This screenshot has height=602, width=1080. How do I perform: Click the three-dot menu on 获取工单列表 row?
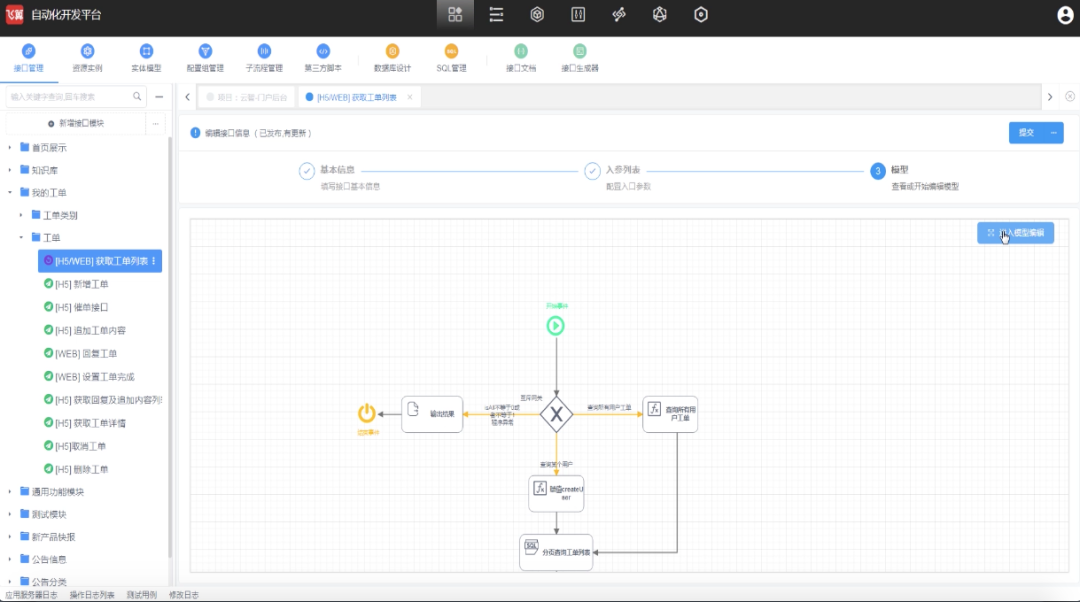(x=154, y=261)
